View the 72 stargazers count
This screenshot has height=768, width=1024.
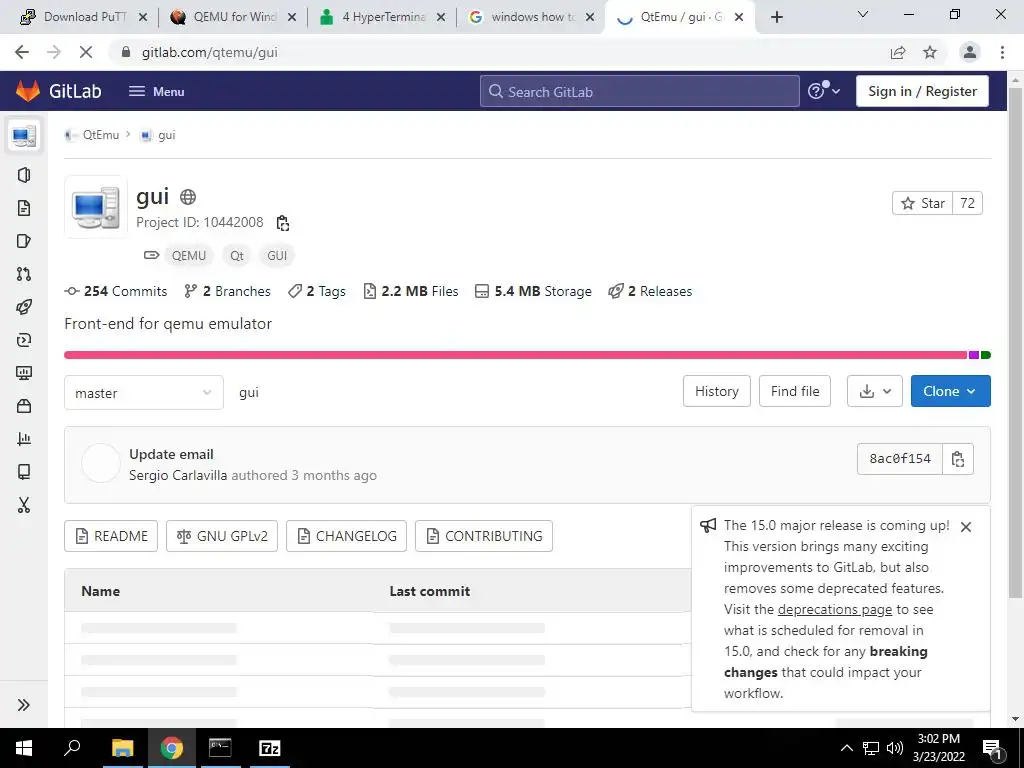pyautogui.click(x=967, y=203)
